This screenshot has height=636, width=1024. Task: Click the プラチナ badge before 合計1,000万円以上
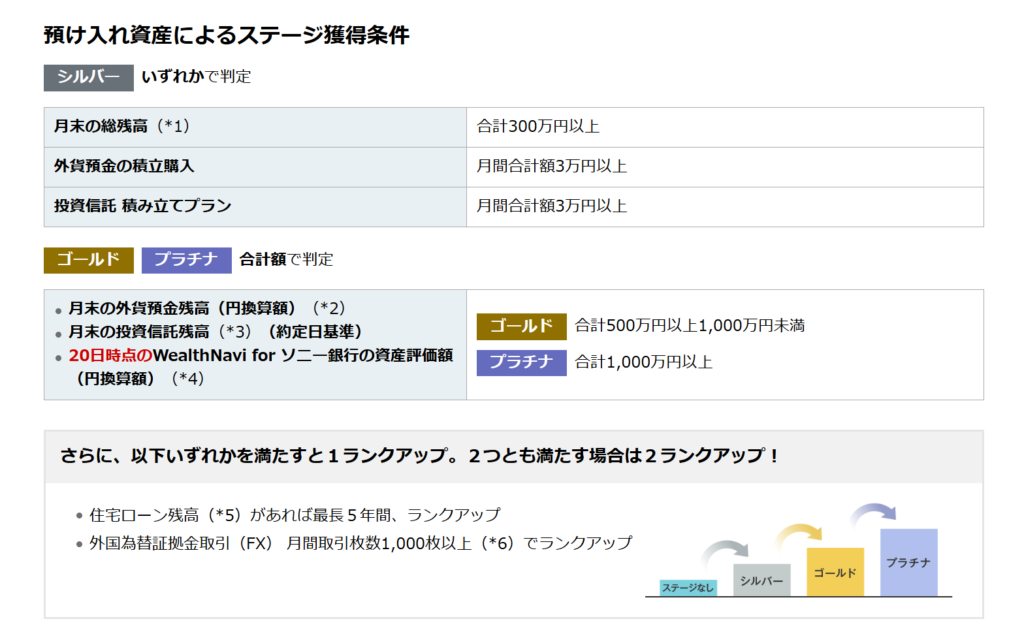tap(521, 363)
